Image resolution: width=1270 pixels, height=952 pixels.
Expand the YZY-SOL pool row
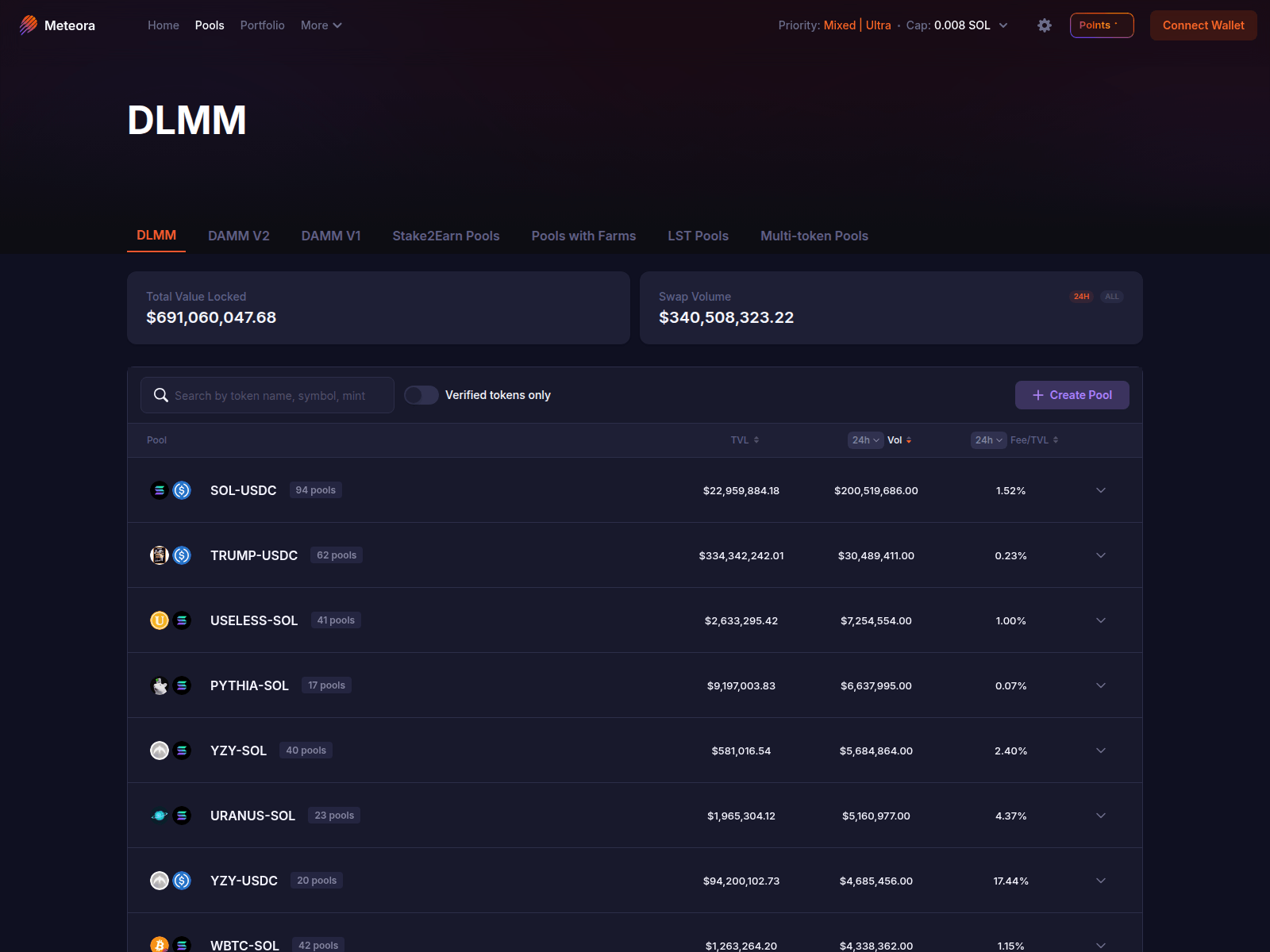click(x=1101, y=750)
